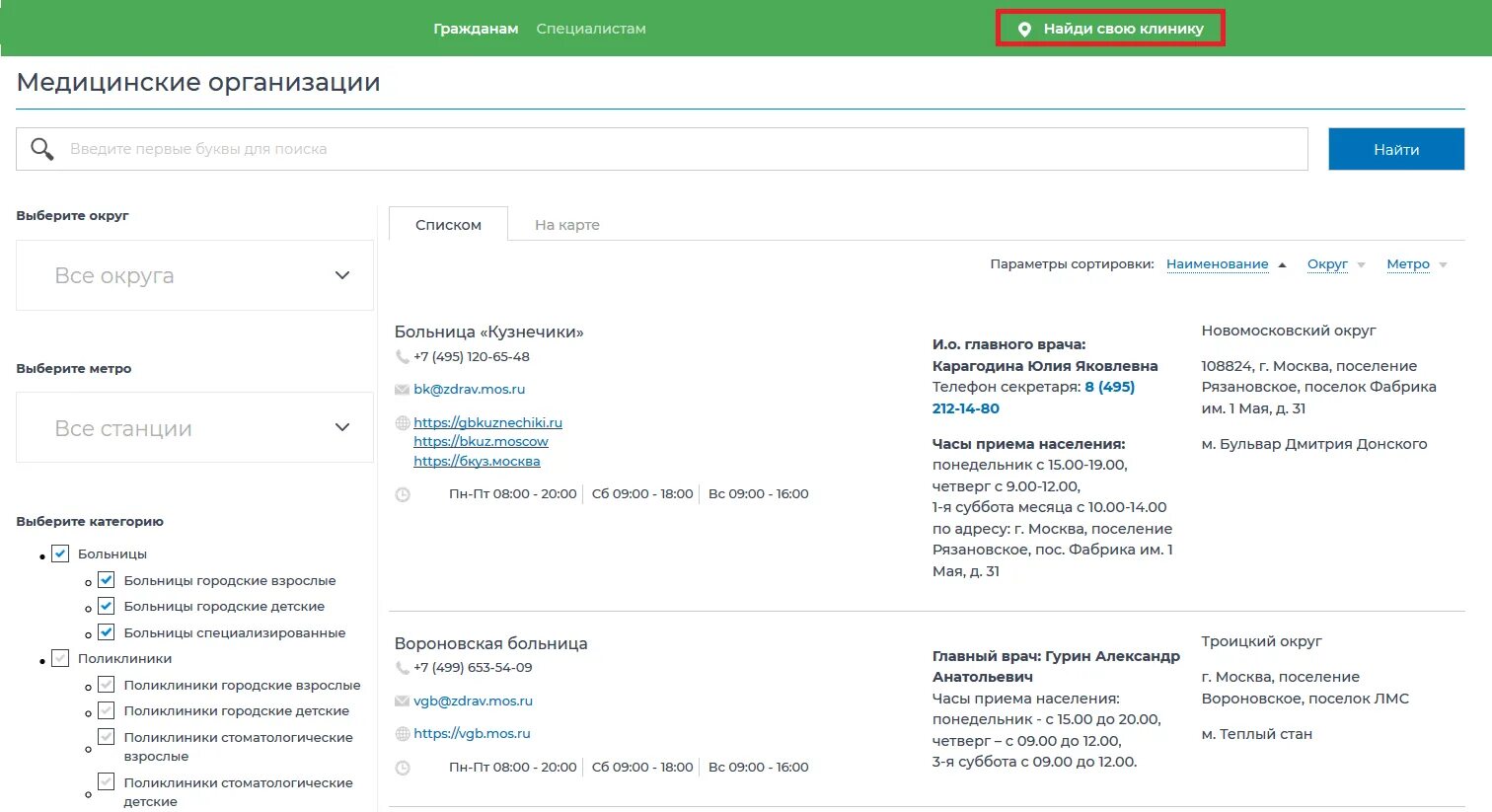Click м. Теплый стан text
The image size is (1492, 812).
pyautogui.click(x=1257, y=734)
